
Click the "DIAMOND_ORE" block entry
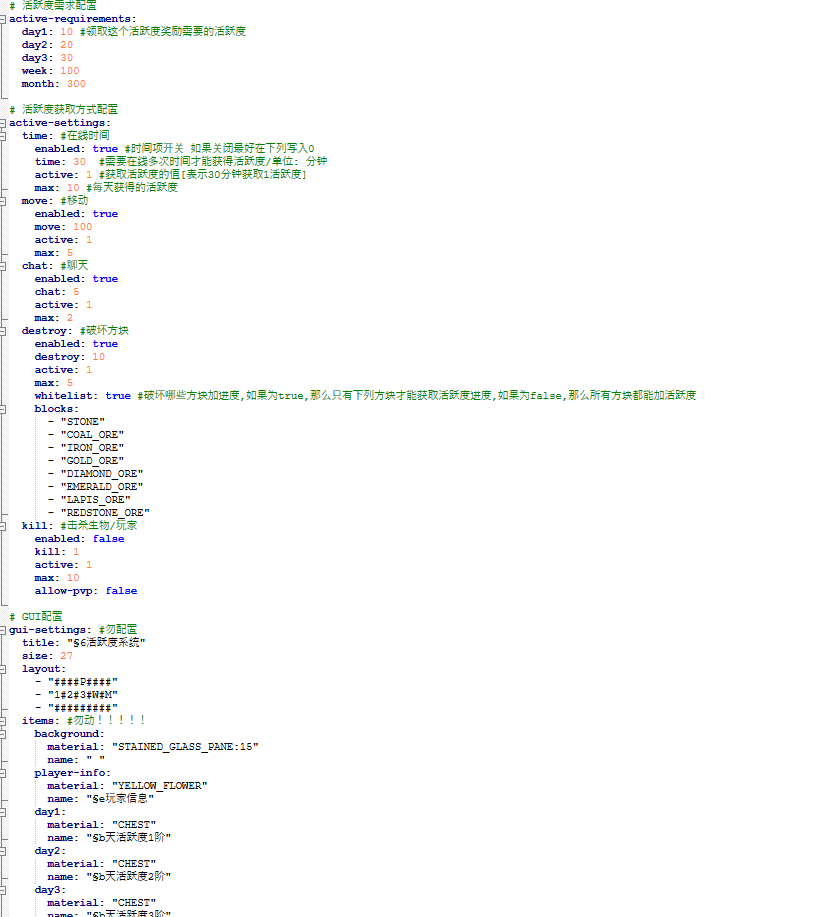coord(101,474)
